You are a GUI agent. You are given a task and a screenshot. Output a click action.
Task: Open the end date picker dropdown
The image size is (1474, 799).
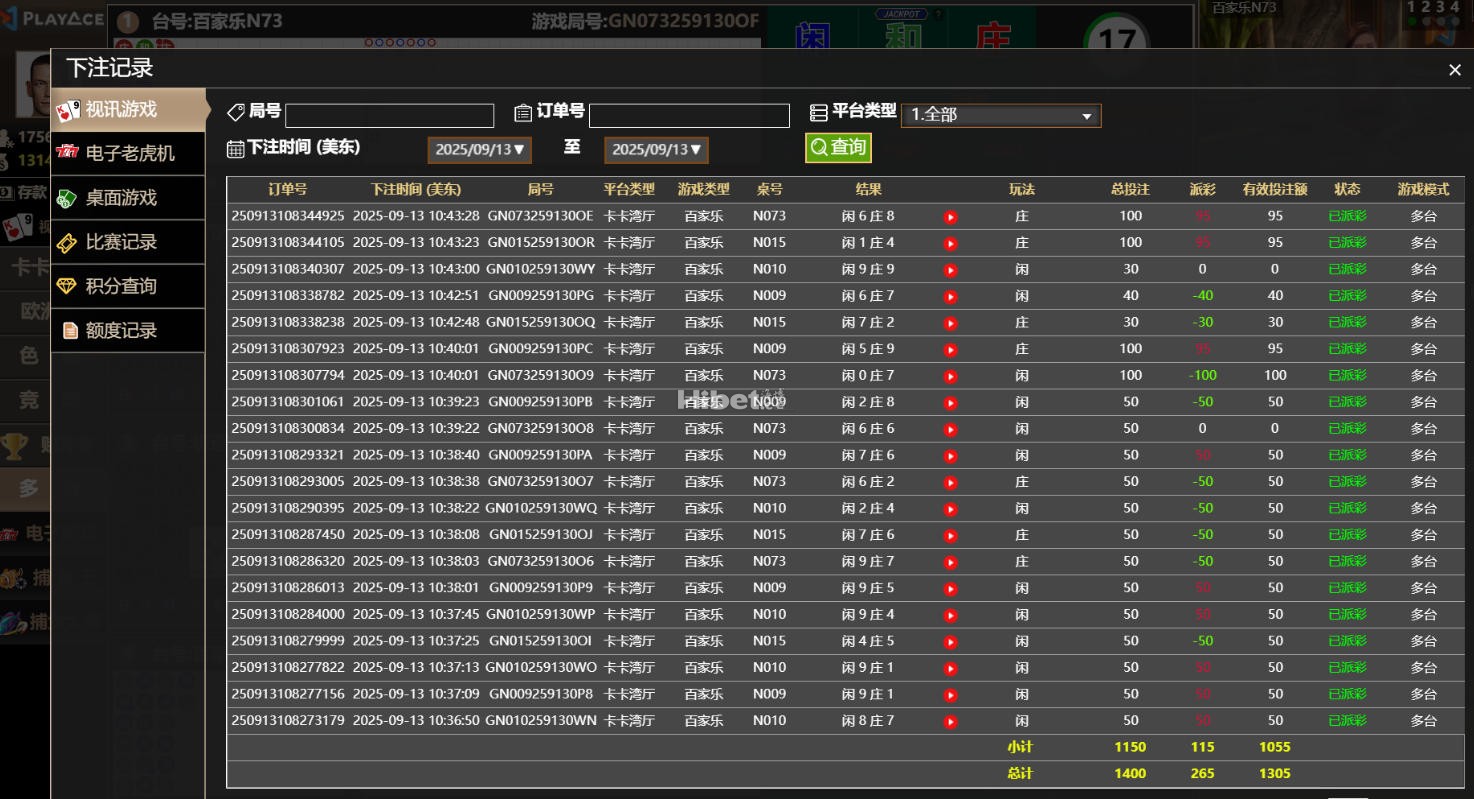point(656,150)
